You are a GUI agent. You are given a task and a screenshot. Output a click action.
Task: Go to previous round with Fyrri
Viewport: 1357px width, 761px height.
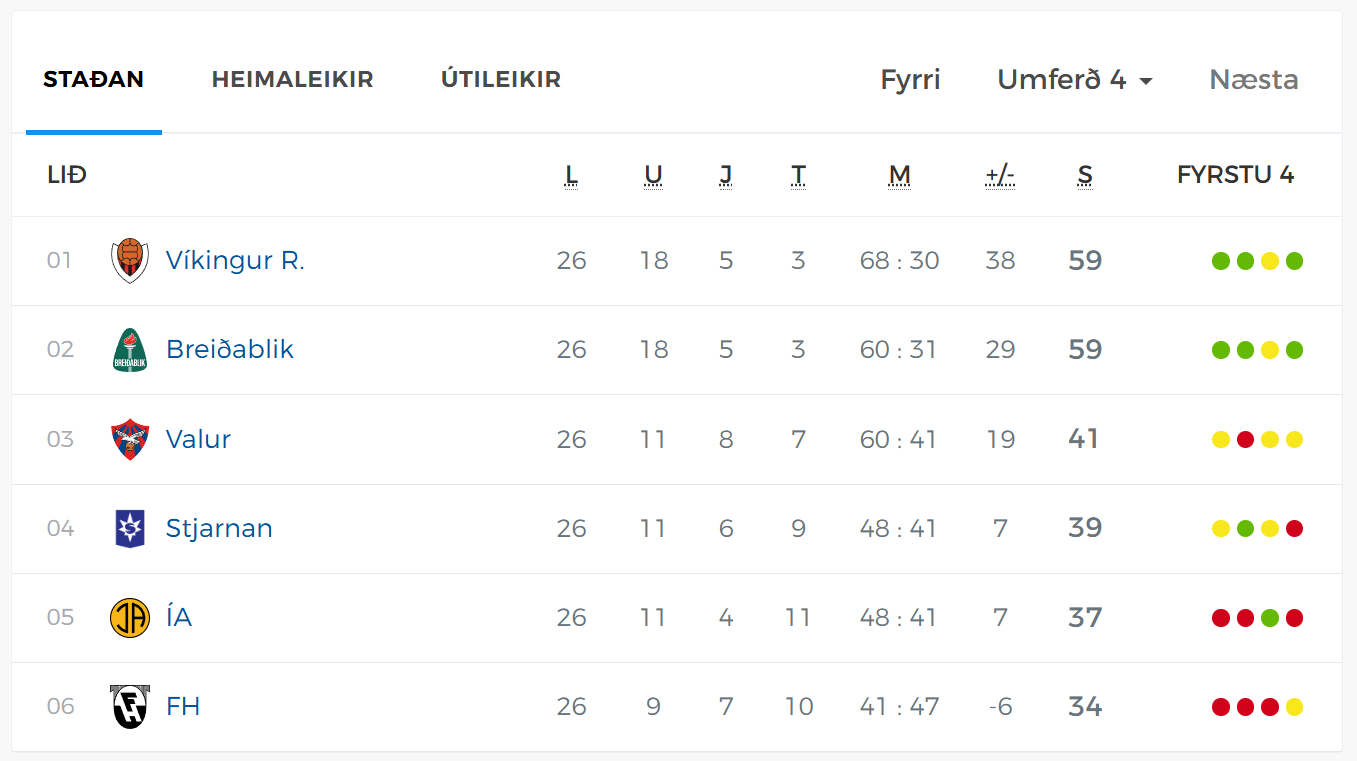pyautogui.click(x=910, y=80)
